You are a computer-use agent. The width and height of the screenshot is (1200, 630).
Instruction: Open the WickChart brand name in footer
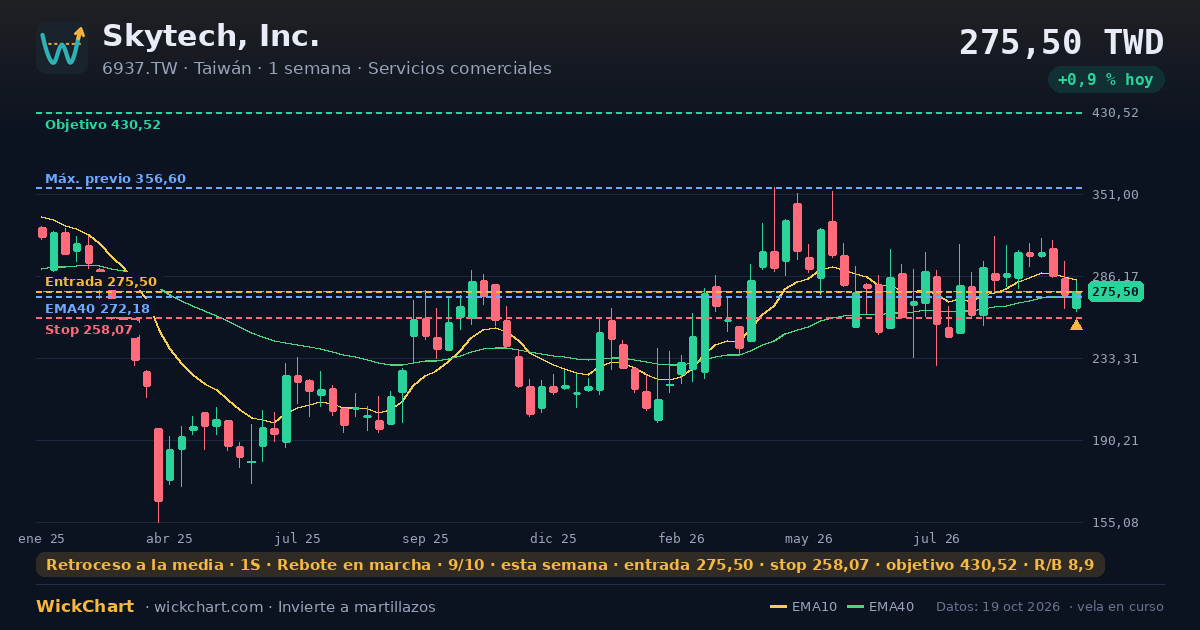(85, 607)
